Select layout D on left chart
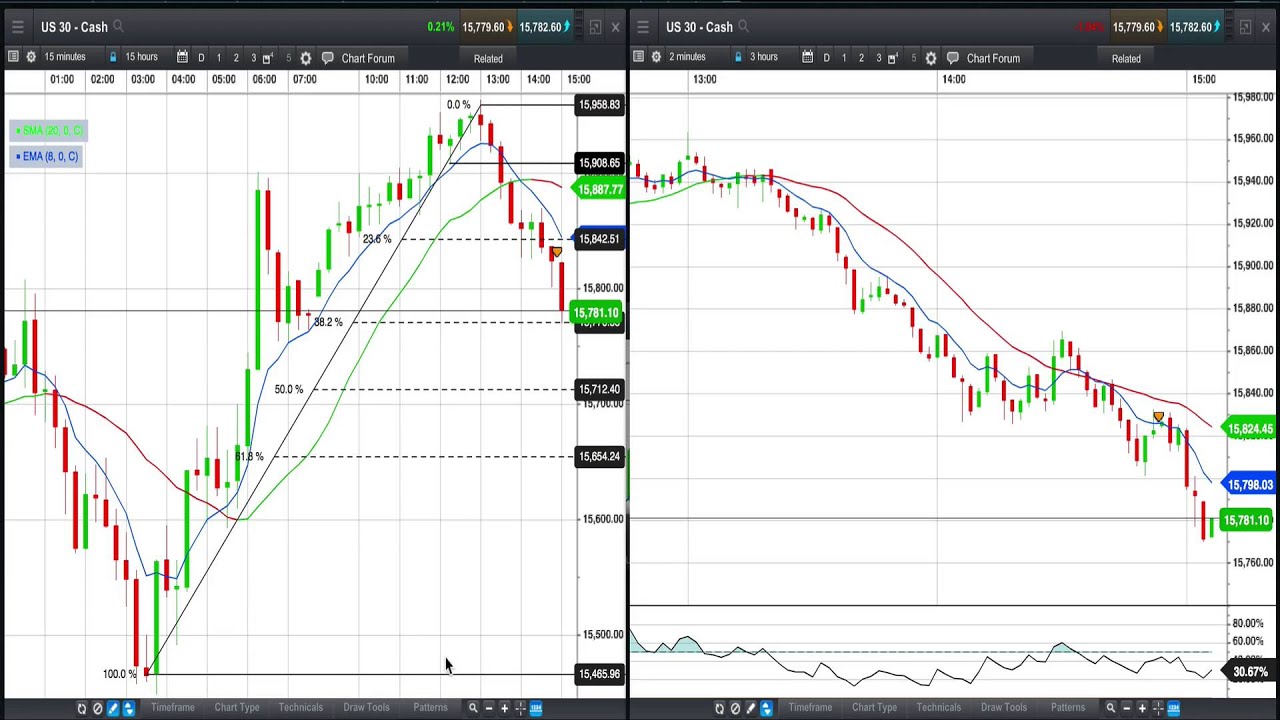The width and height of the screenshot is (1280, 720). 201,58
